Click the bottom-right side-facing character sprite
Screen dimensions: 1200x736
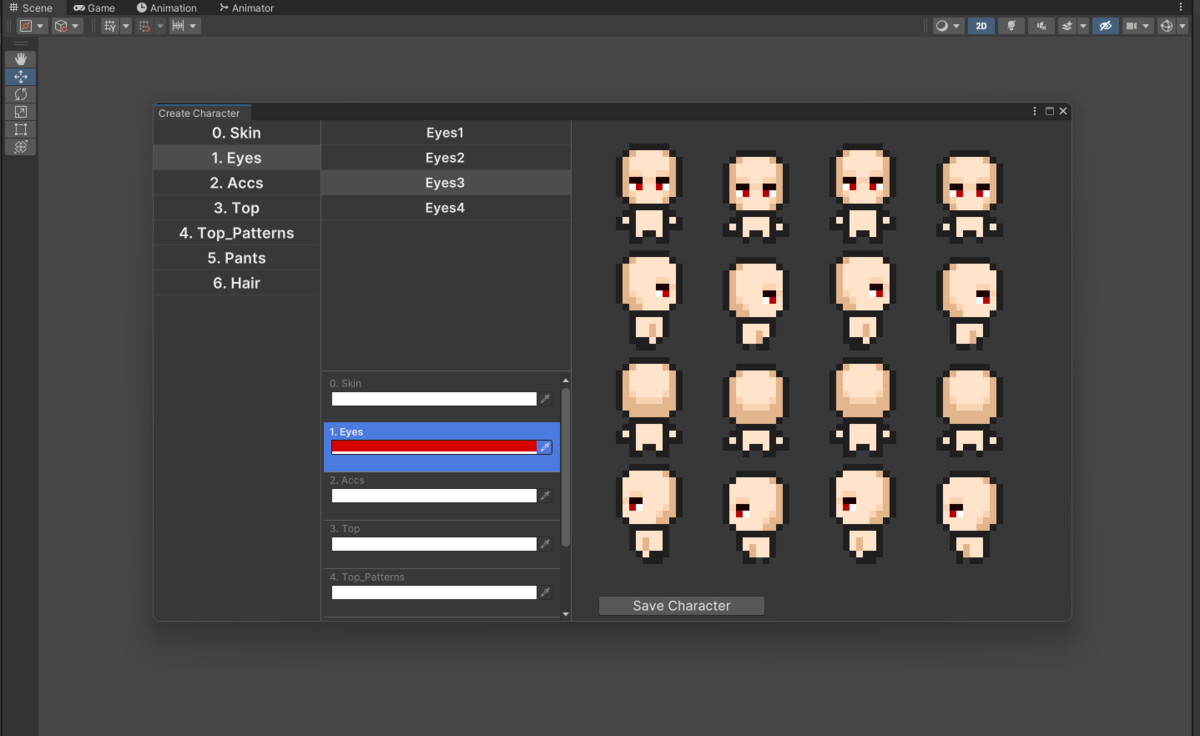pos(969,517)
